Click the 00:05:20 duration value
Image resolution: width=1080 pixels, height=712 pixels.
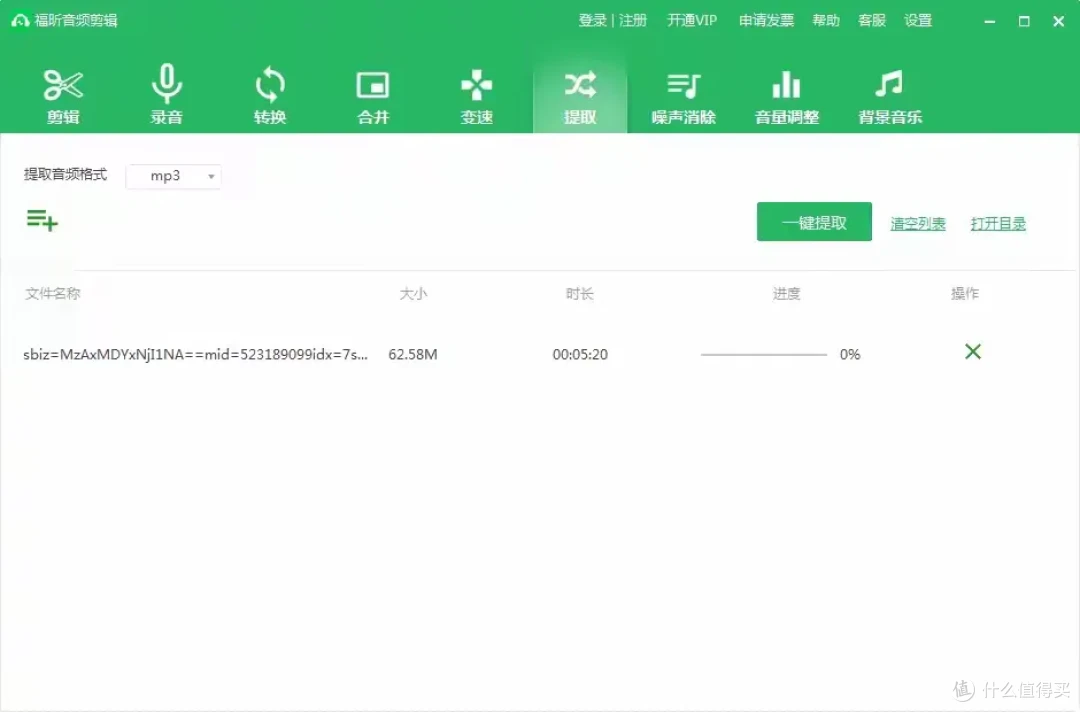(x=580, y=355)
